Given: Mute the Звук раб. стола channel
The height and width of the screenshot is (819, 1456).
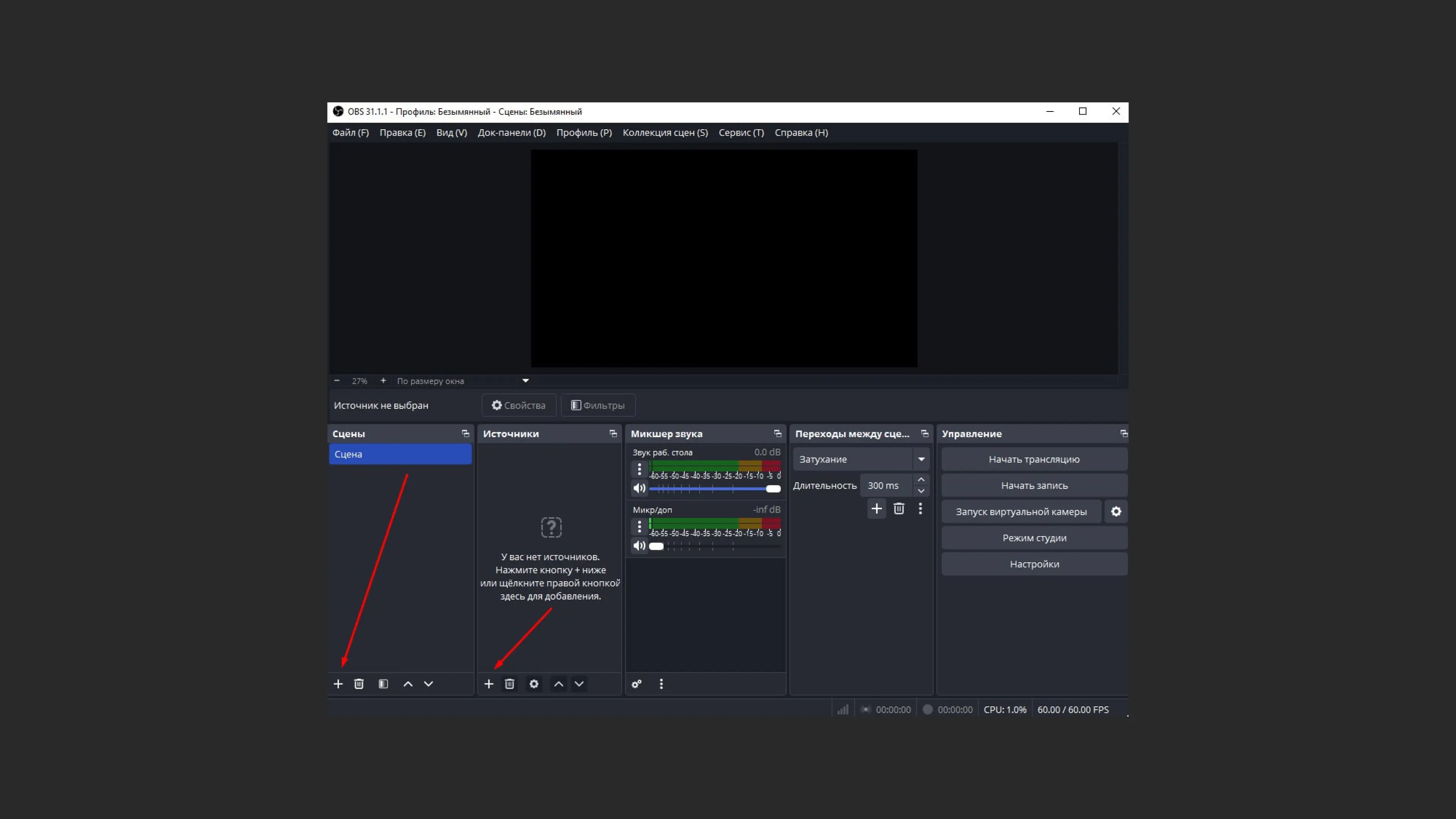Looking at the screenshot, I should click(639, 488).
